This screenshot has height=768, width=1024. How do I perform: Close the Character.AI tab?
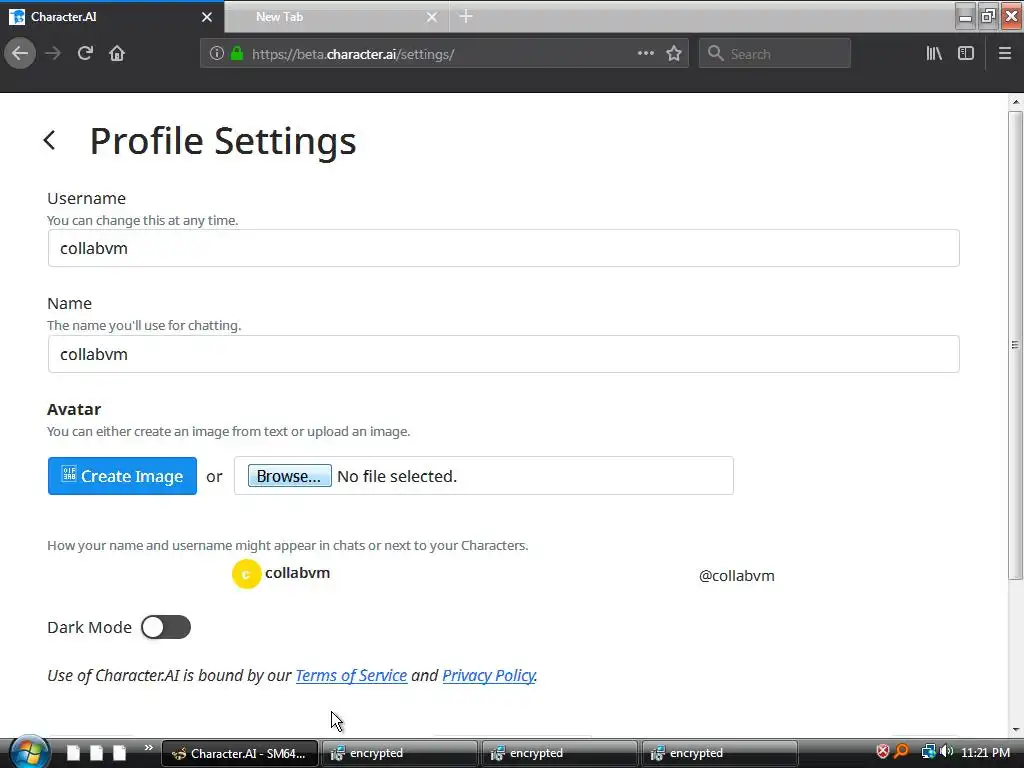click(x=207, y=17)
